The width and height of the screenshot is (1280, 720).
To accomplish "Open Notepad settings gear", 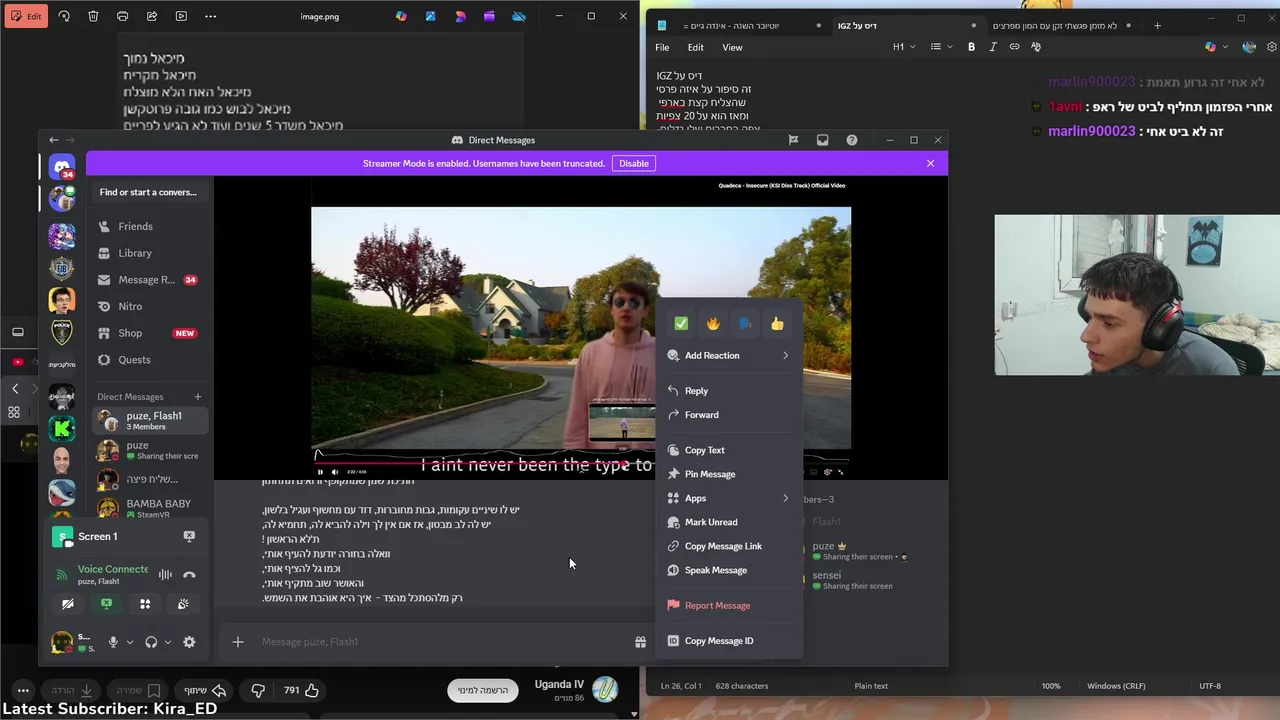I will 1272,47.
